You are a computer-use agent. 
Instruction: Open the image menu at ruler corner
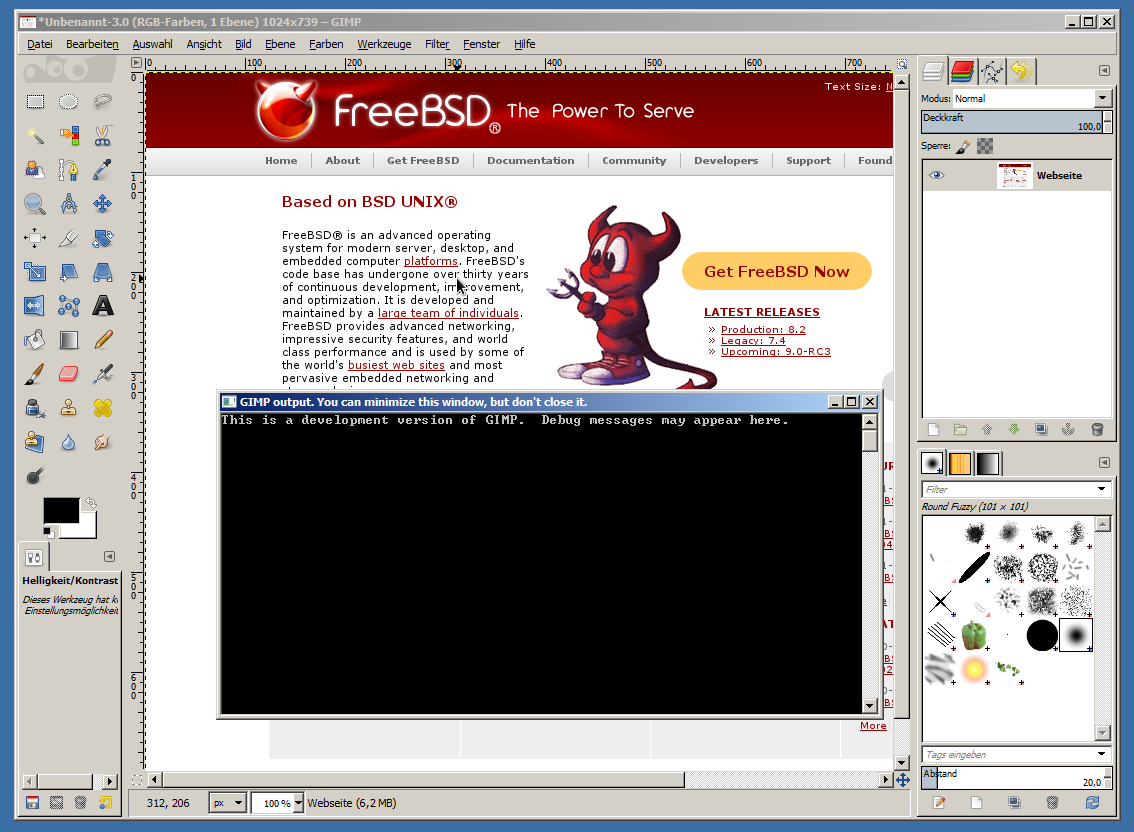tap(136, 63)
